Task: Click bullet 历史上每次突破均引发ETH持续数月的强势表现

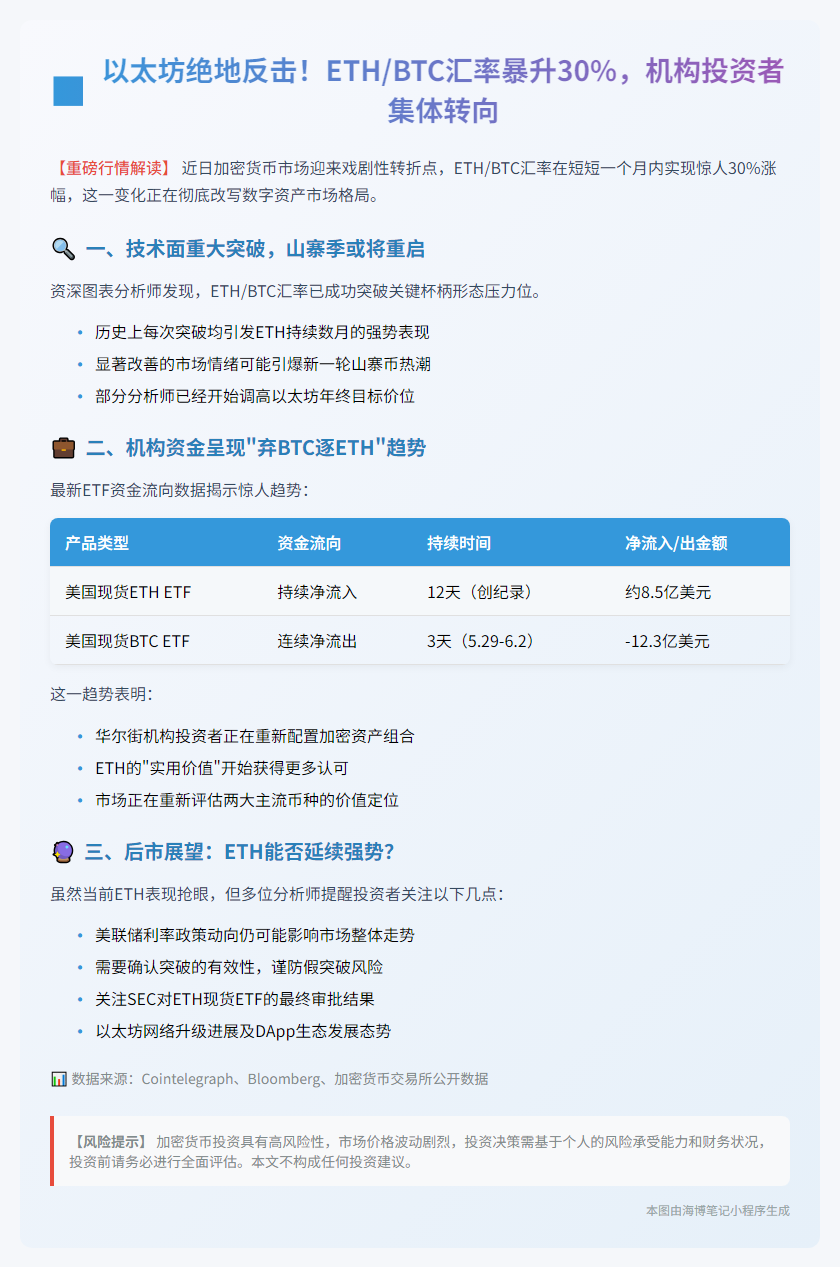Action: pos(262,332)
